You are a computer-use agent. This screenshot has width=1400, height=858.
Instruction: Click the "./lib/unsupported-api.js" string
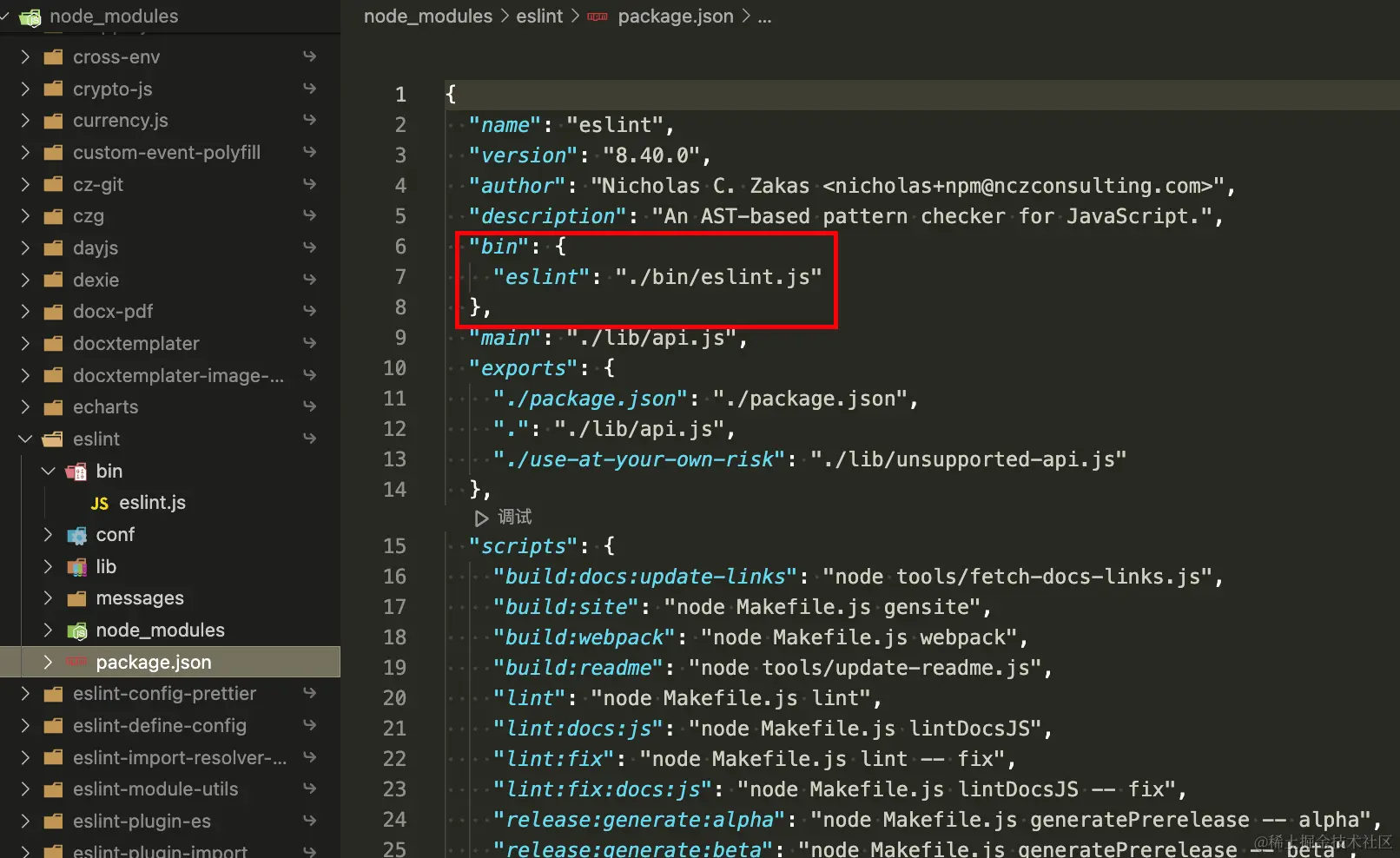click(968, 459)
